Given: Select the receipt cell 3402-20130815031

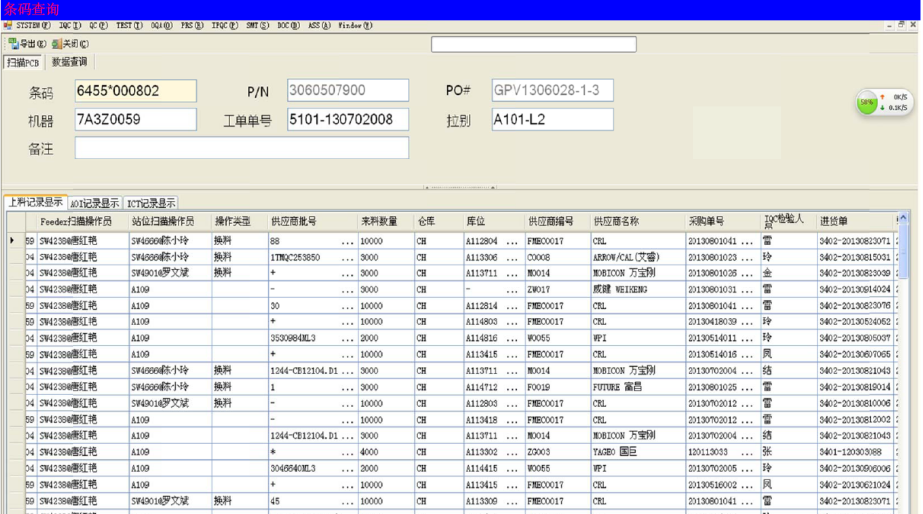Looking at the screenshot, I should point(855,257).
